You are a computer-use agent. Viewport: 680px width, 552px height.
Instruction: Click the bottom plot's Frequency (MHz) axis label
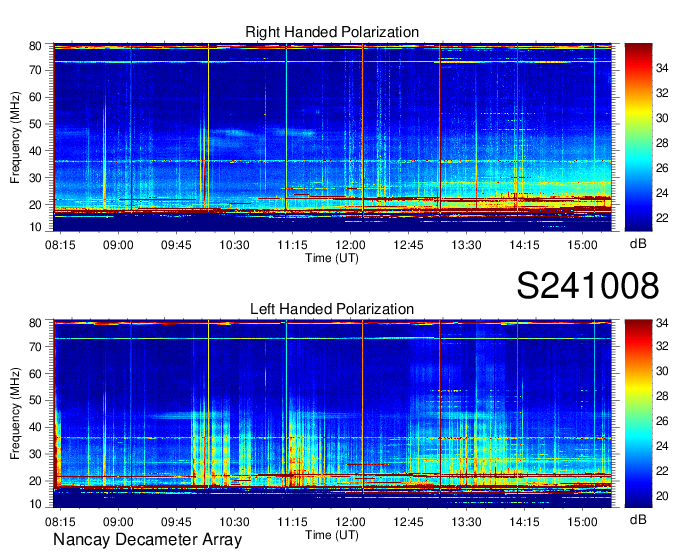pyautogui.click(x=15, y=414)
